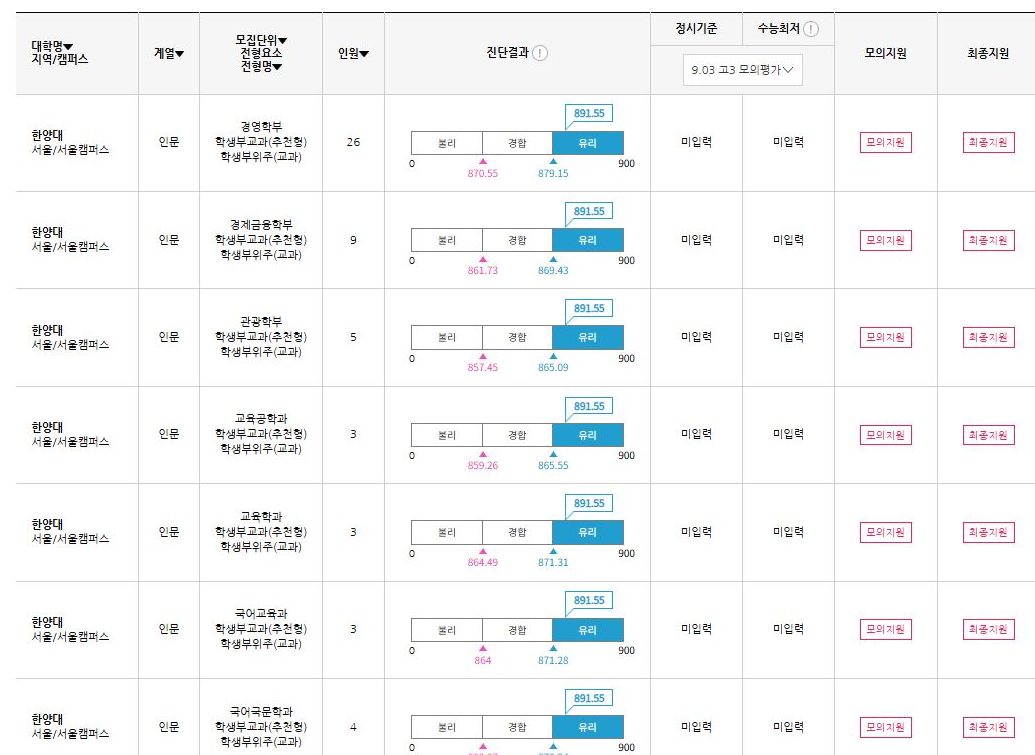Click the blue 865.09 marker for 관광학부
The width and height of the screenshot is (1035, 755).
[553, 356]
